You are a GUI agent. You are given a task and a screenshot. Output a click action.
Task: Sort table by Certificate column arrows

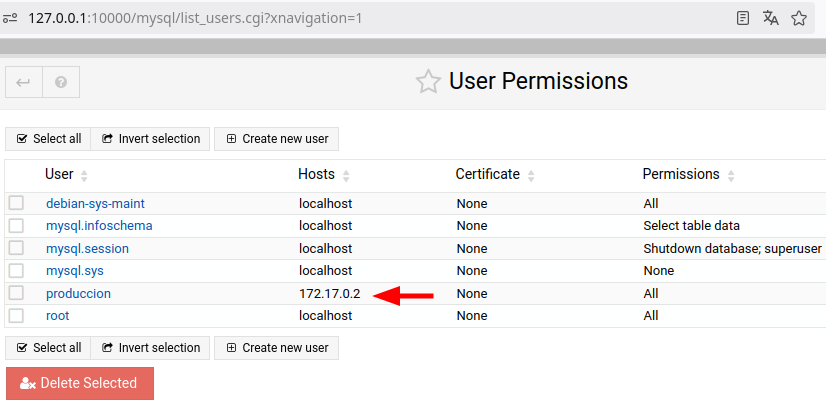pos(531,175)
